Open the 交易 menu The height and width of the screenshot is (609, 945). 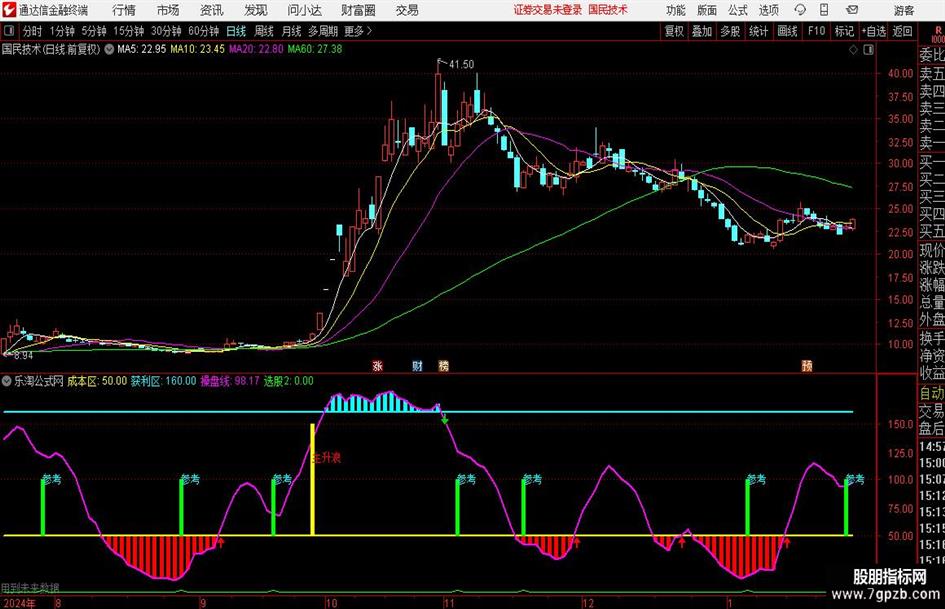pos(407,10)
